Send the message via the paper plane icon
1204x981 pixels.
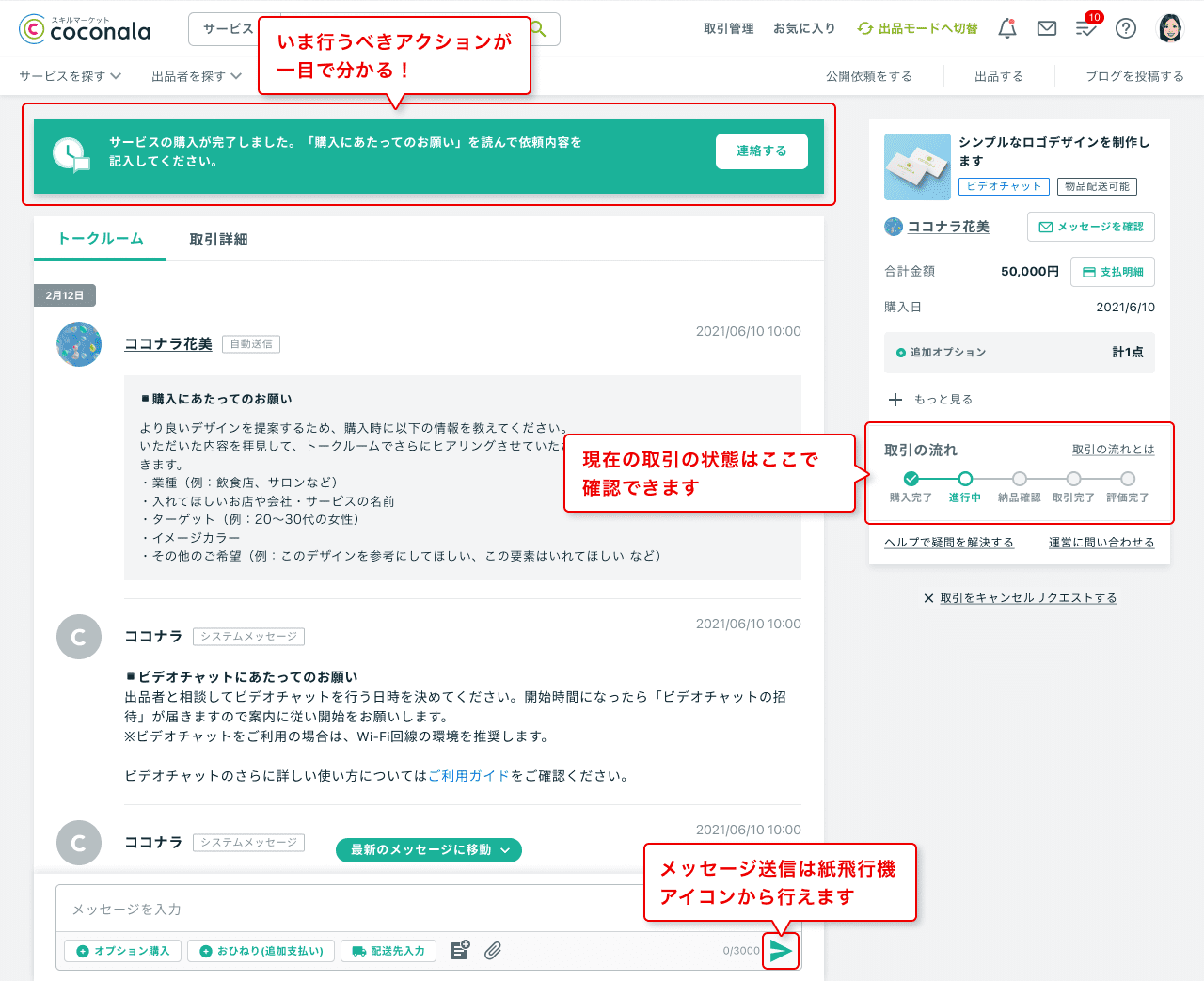pos(781,951)
